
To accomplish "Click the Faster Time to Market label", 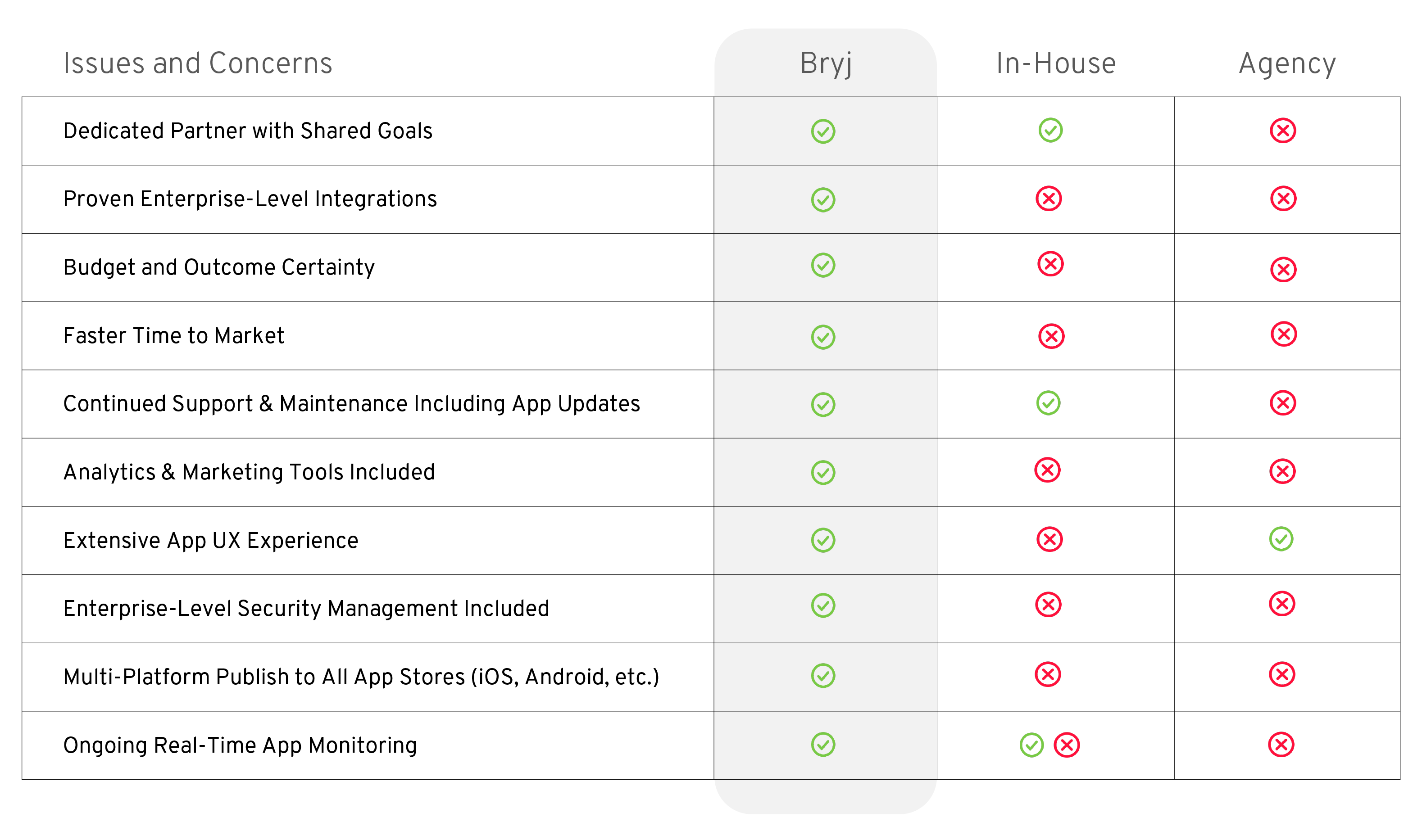I will tap(174, 336).
